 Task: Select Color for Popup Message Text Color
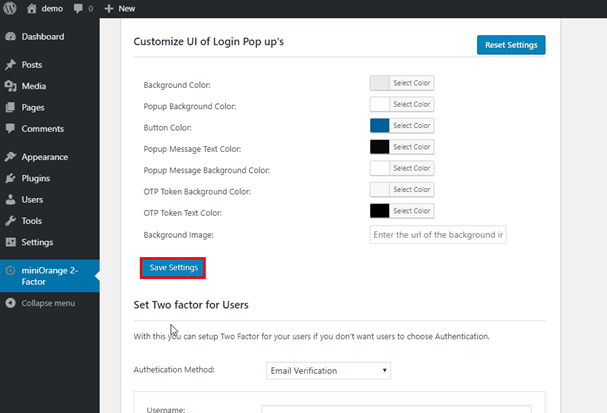[x=412, y=147]
